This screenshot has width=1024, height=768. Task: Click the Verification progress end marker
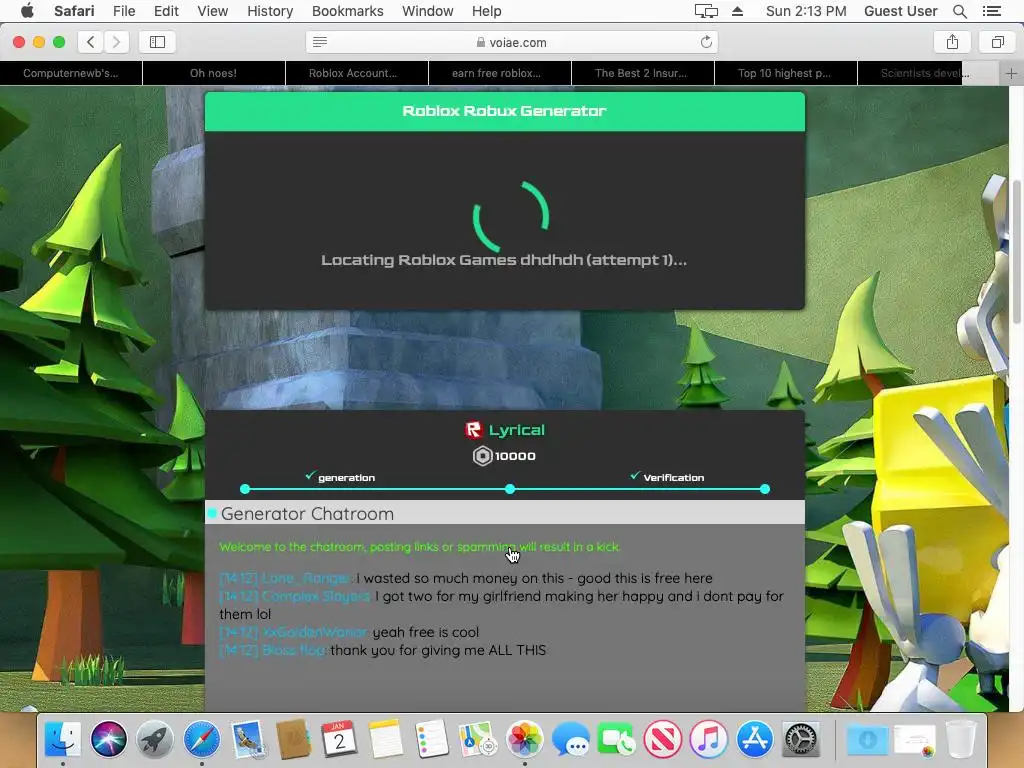[x=765, y=489]
